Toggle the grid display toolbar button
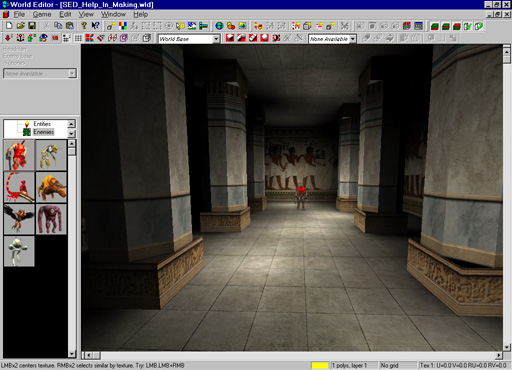512x370 pixels. pos(78,38)
